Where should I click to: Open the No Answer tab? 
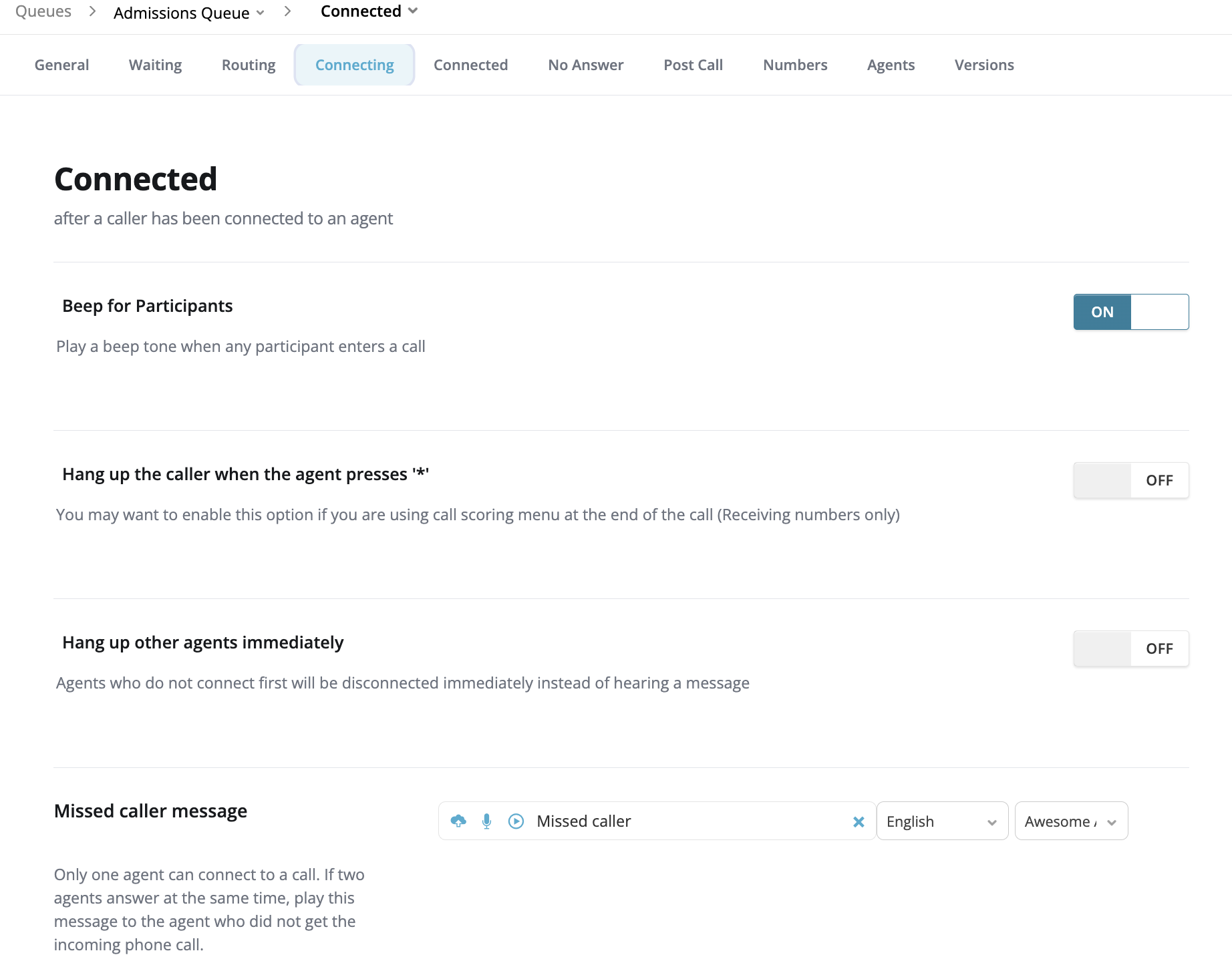[585, 65]
